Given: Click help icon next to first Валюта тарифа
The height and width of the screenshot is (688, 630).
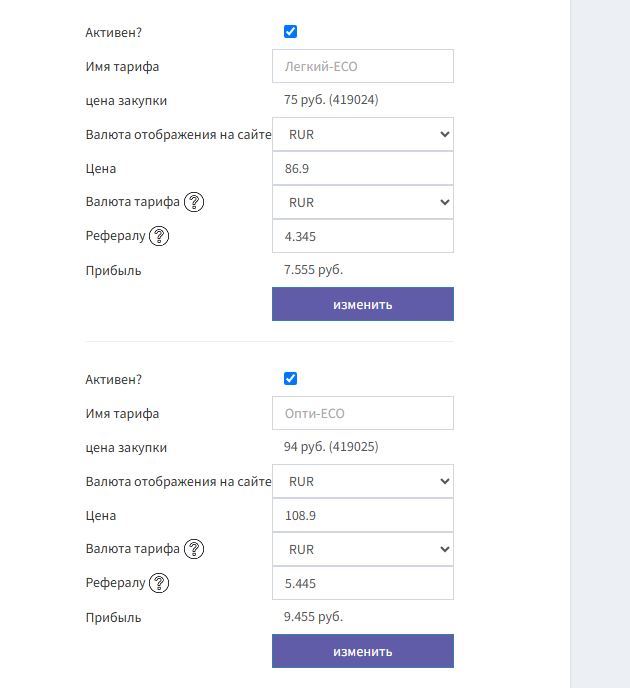Looking at the screenshot, I should 194,202.
